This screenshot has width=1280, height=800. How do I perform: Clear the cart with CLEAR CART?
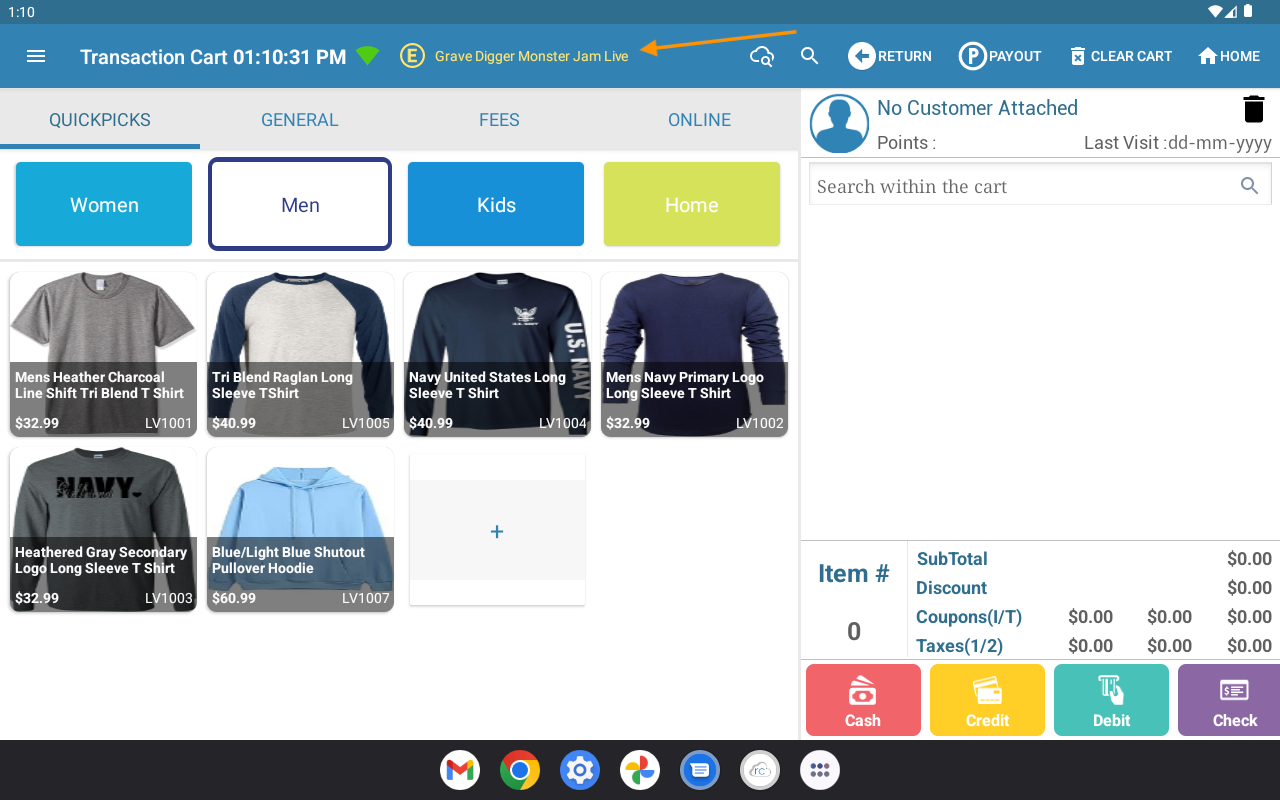[1120, 56]
